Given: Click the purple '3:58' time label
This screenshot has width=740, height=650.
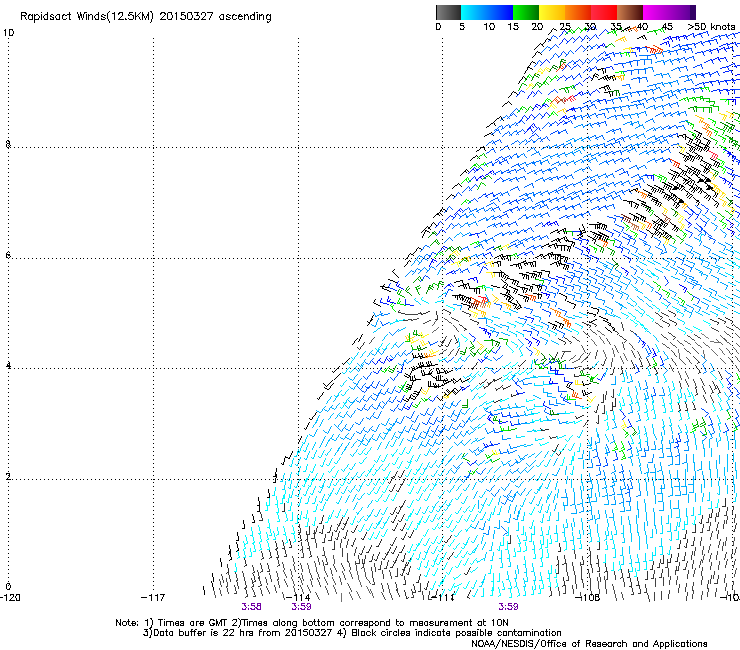Looking at the screenshot, I should pos(251,607).
